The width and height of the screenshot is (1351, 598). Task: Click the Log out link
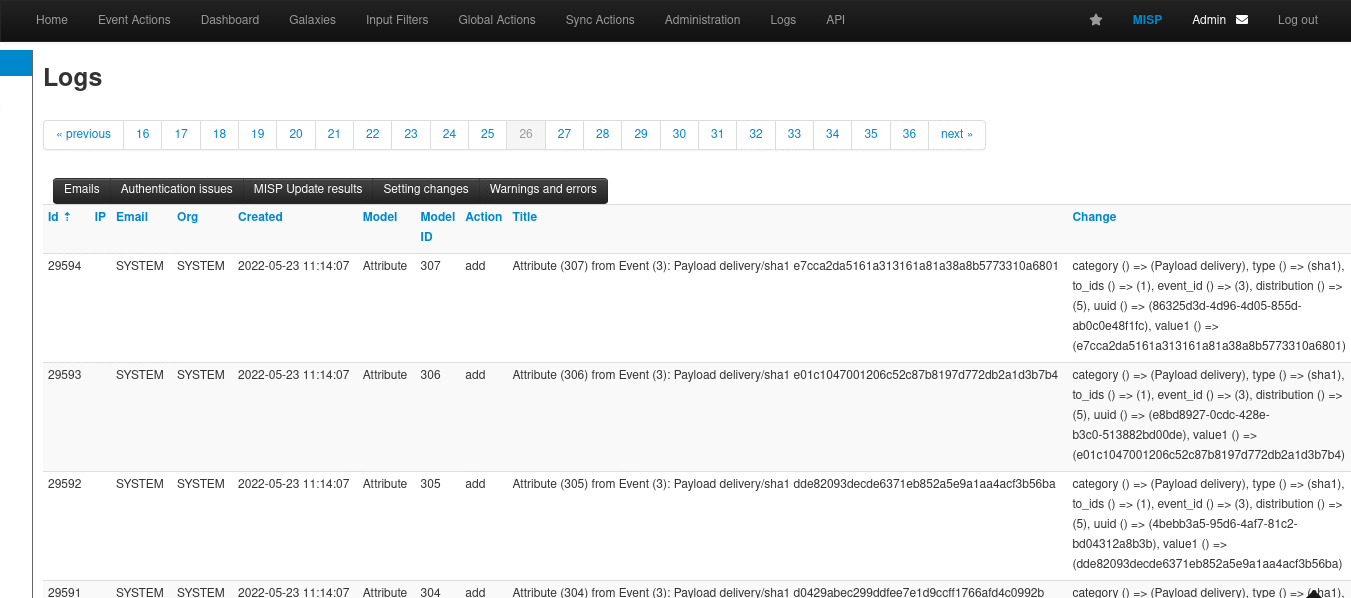[1297, 20]
